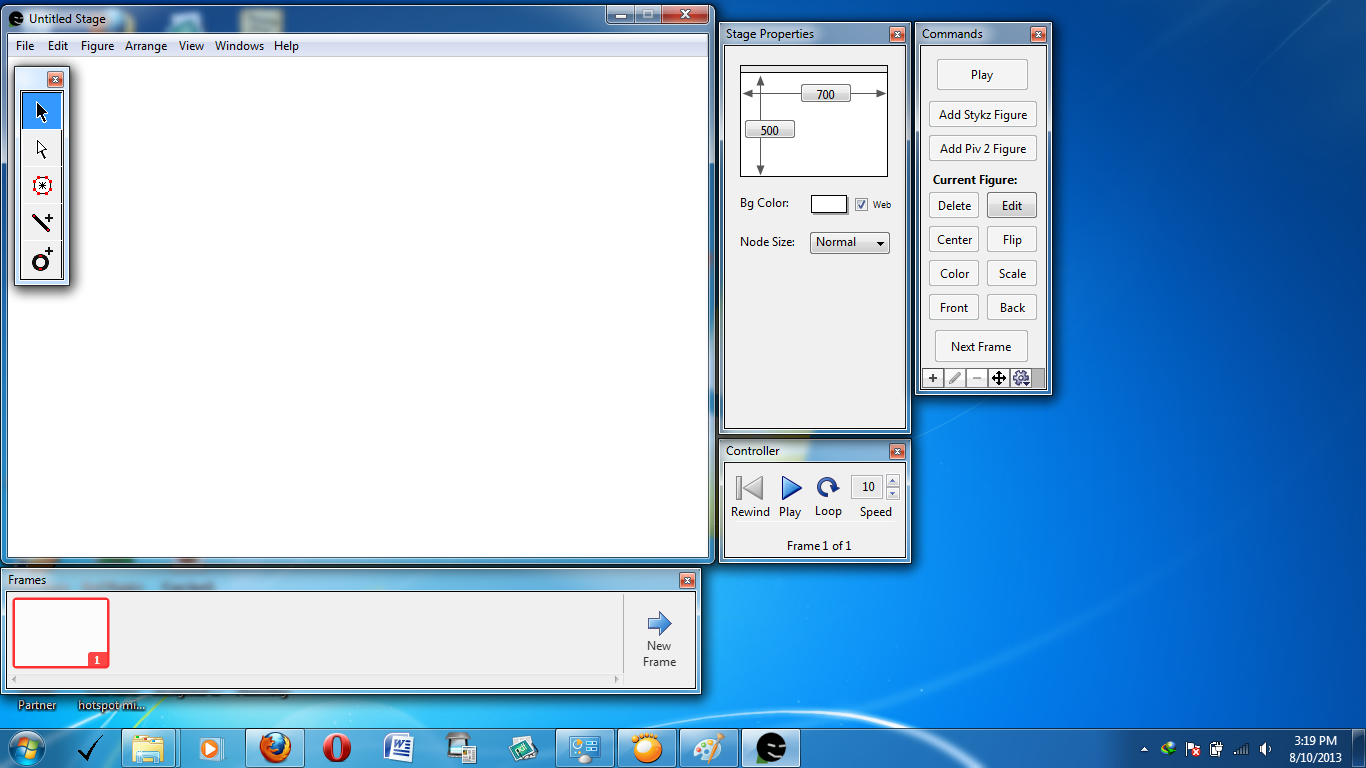Click the Stykz app icon in taskbar
1366x768 pixels.
pos(771,748)
